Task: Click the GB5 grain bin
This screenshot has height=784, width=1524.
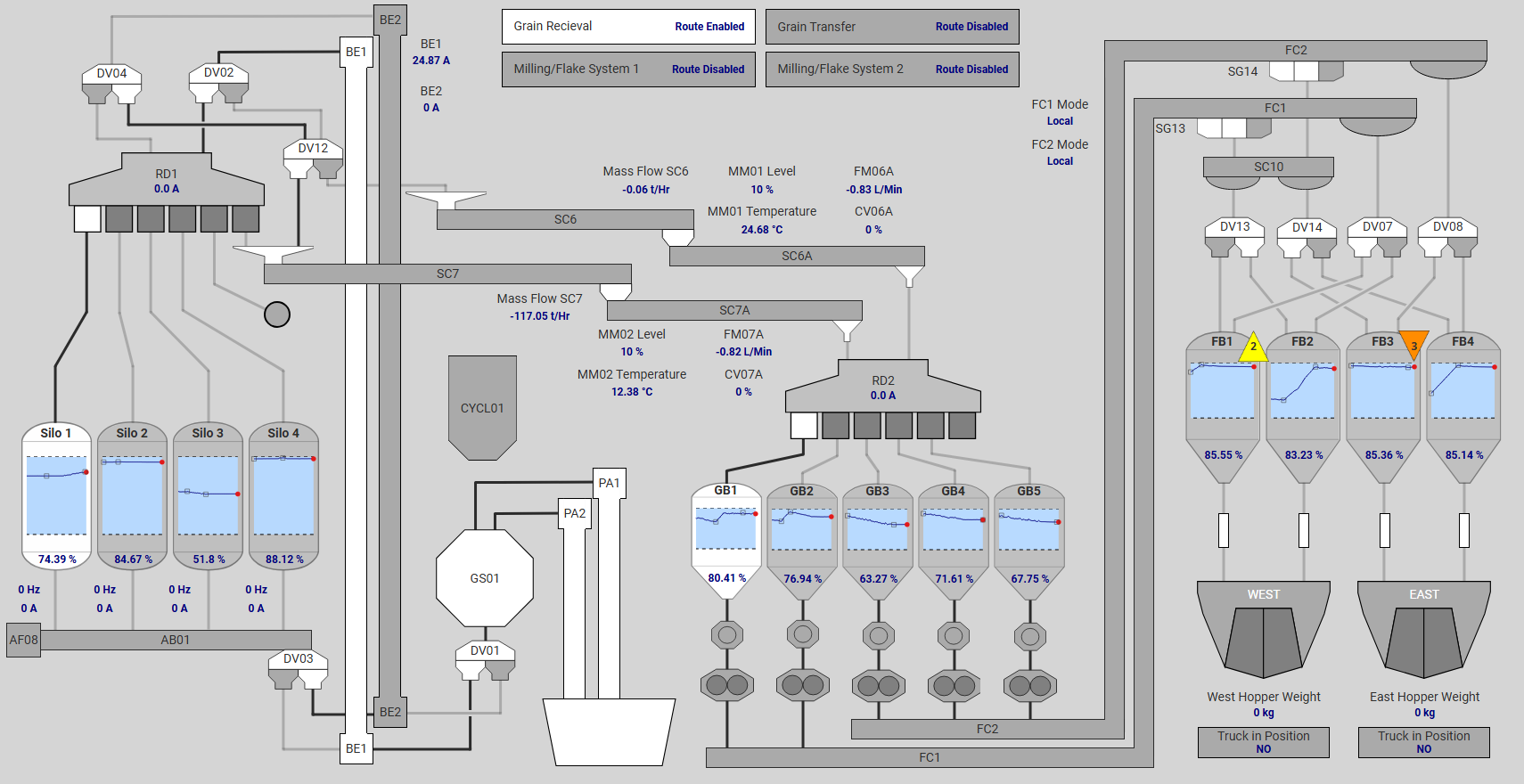Action: click(x=1029, y=542)
